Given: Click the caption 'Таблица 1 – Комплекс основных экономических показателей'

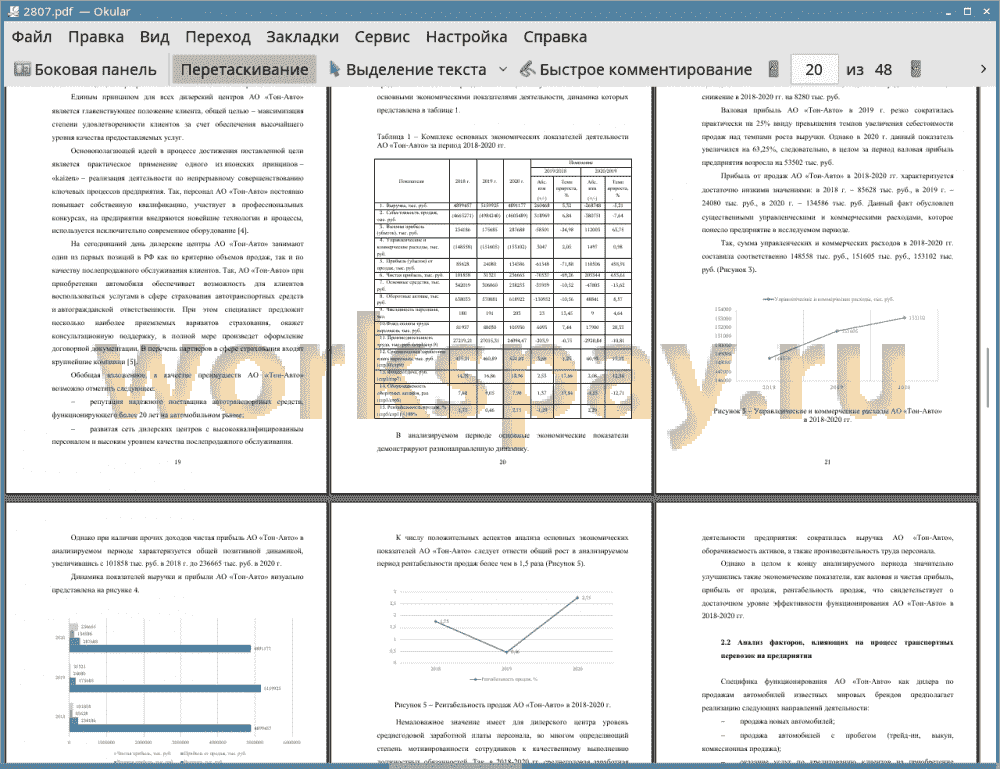Looking at the screenshot, I should pyautogui.click(x=503, y=141).
